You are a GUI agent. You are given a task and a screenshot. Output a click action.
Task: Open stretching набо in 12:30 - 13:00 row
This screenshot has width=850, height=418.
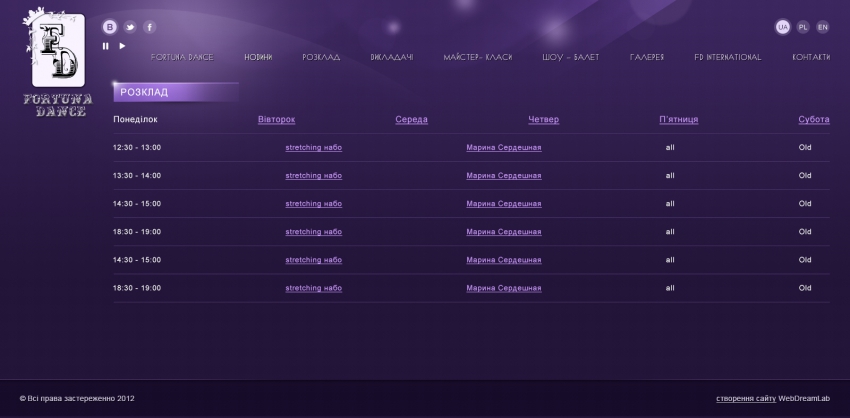tap(313, 148)
